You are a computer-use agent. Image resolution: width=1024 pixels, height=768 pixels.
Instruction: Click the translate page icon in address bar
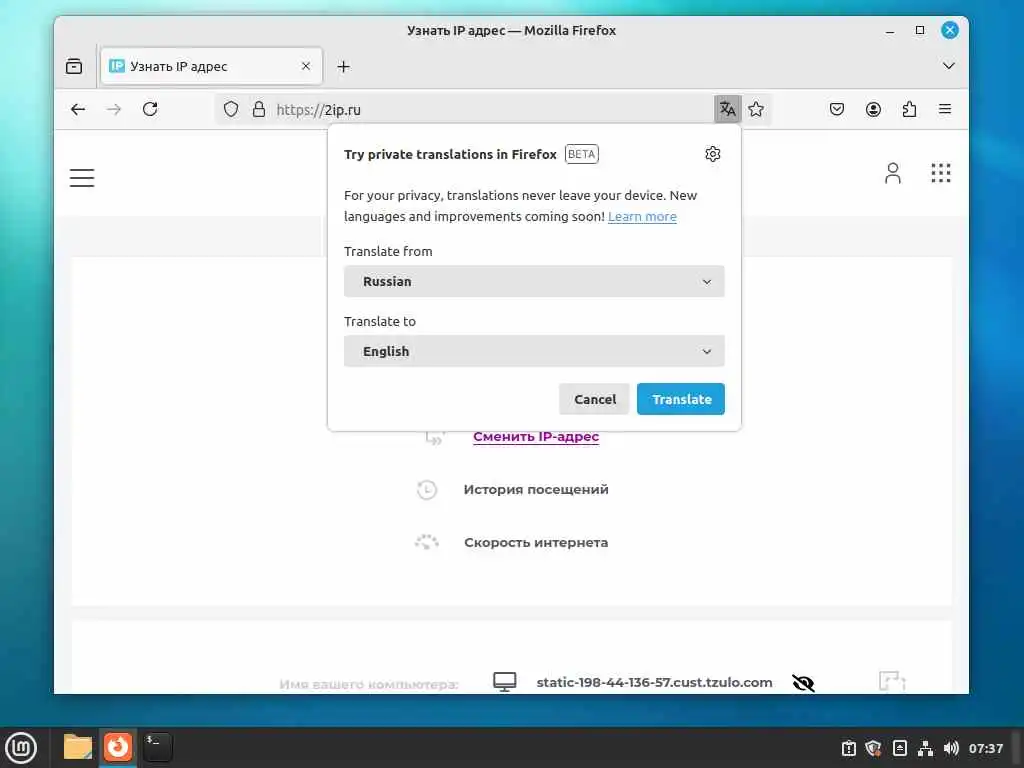point(727,109)
